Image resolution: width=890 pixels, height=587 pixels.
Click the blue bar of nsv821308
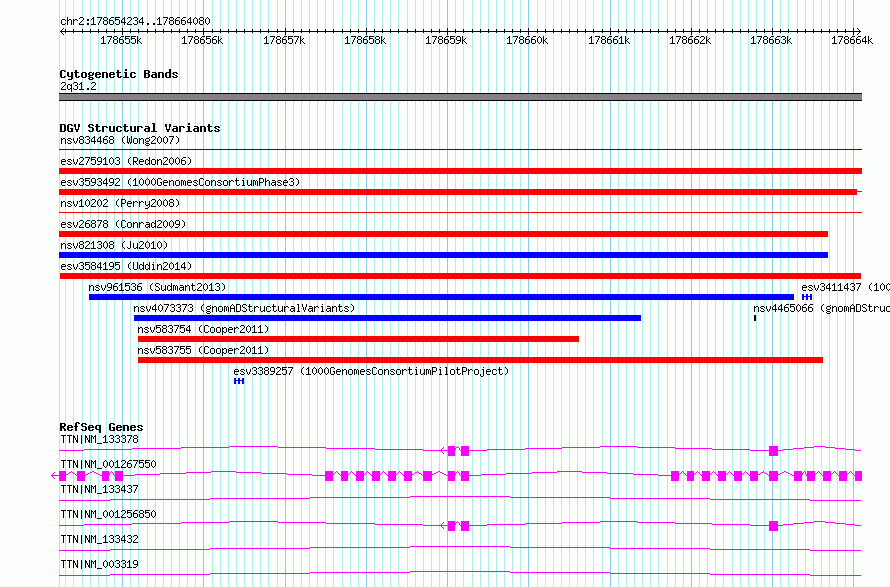(x=443, y=255)
